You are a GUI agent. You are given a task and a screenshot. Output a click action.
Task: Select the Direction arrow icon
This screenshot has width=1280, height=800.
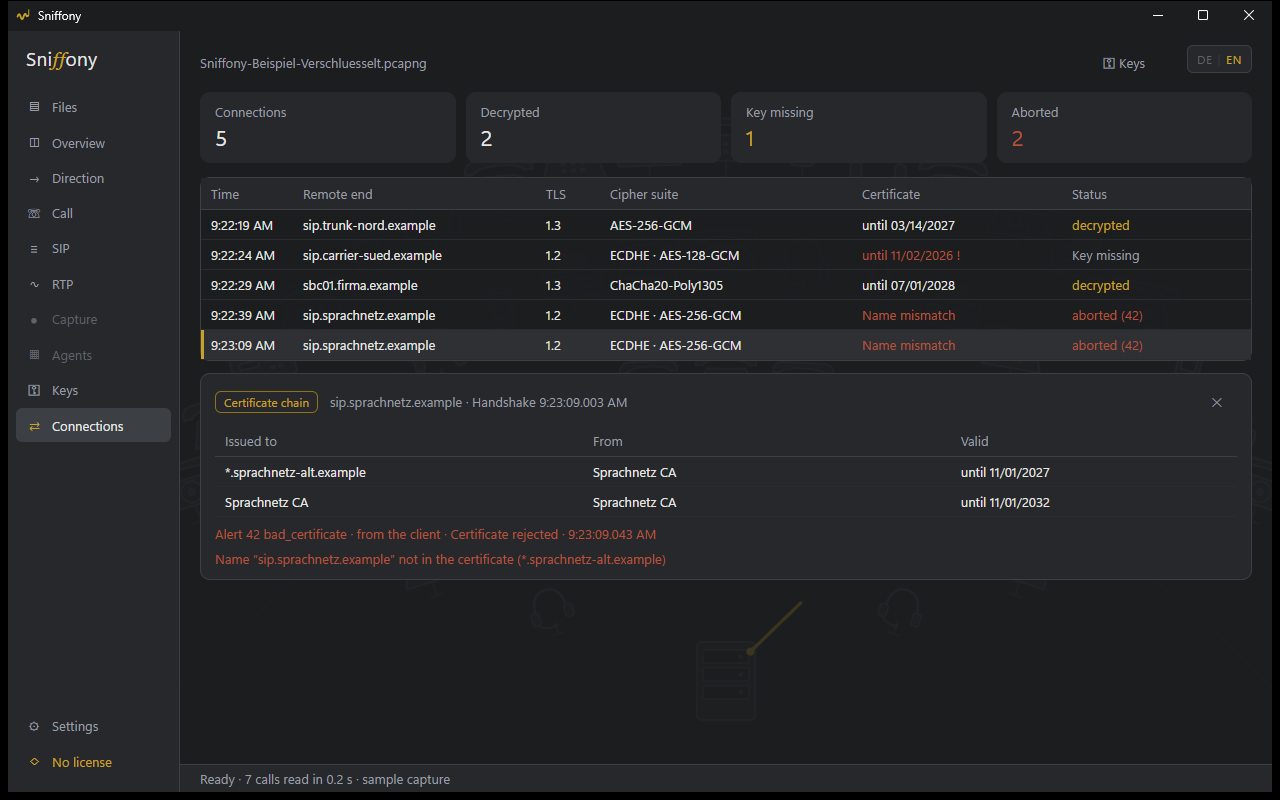point(34,178)
